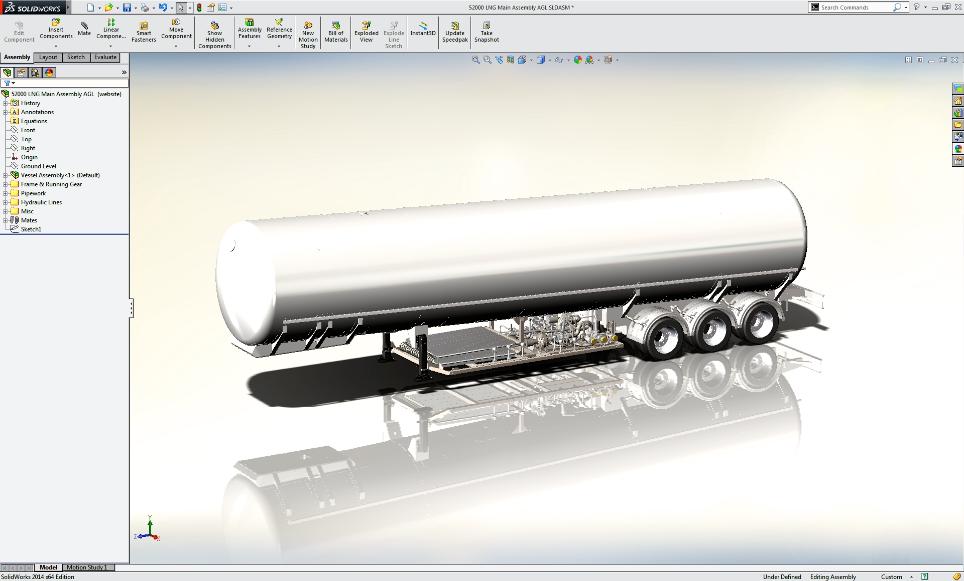The height and width of the screenshot is (581, 964).
Task: Select the Ground Level plane
Action: tap(38, 166)
